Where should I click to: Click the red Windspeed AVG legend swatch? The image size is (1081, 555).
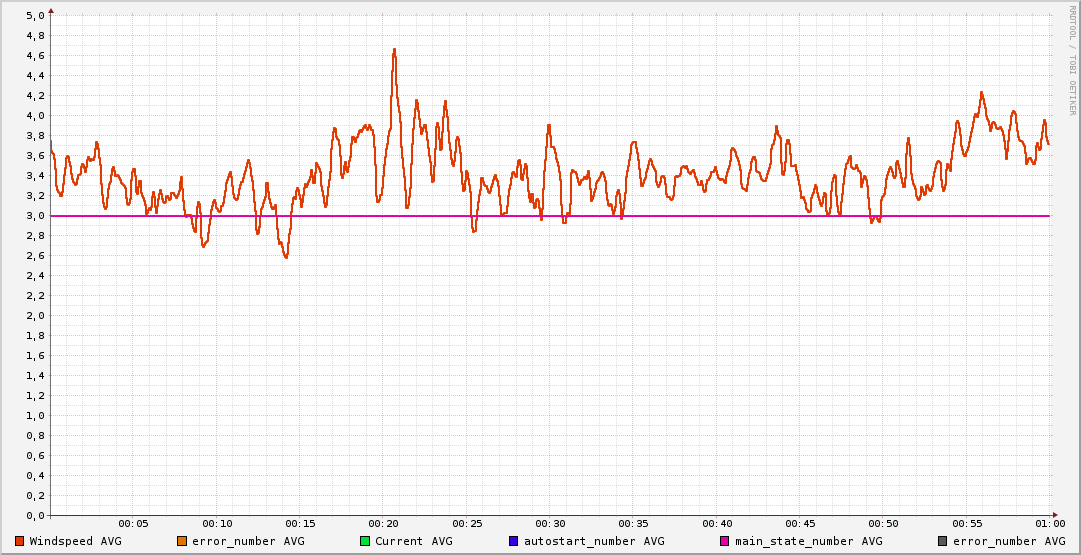point(20,541)
